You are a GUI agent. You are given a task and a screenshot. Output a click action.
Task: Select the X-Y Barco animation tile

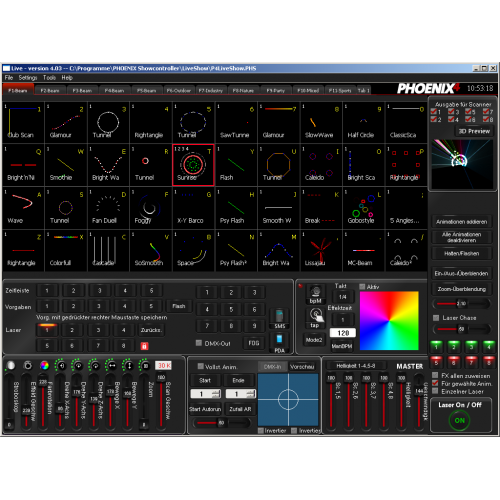pos(193,208)
